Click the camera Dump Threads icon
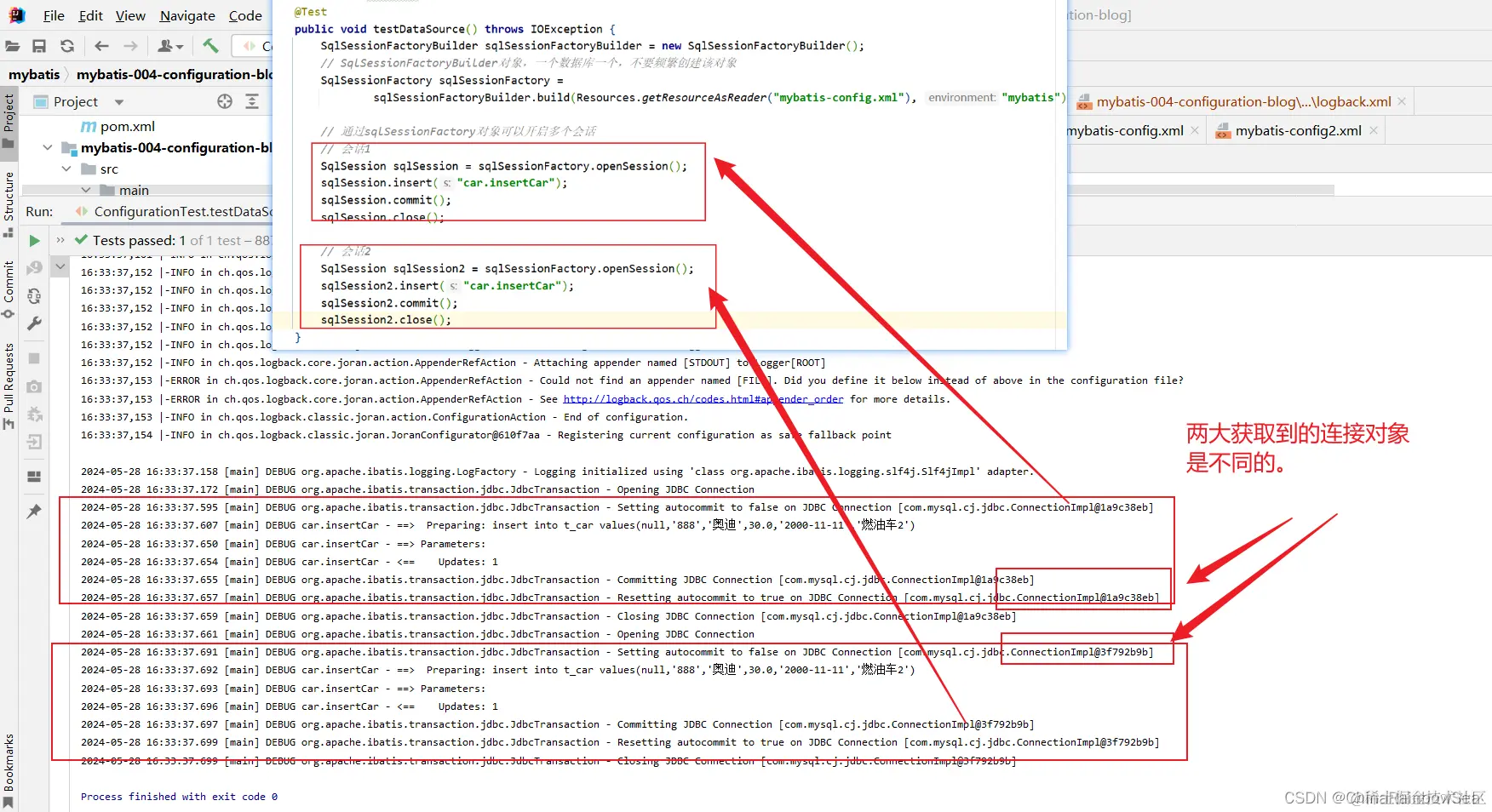Screen dimensions: 1492x812 click(x=34, y=386)
